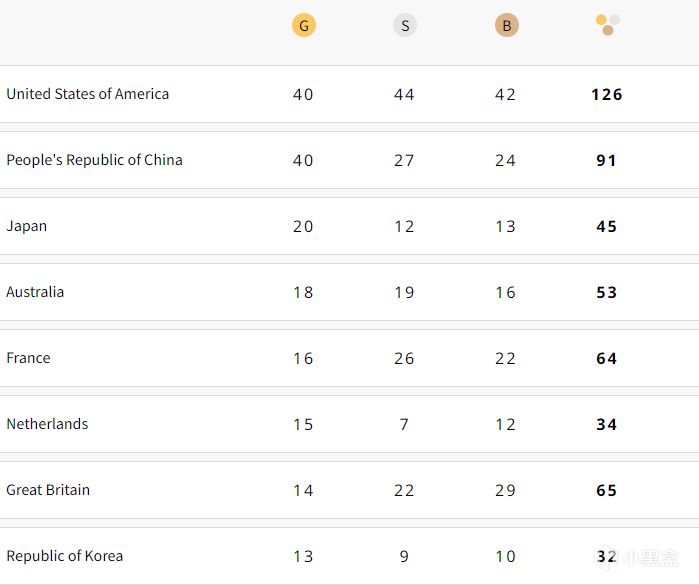Click the bronze medal B icon
This screenshot has width=699, height=585.
pos(507,26)
